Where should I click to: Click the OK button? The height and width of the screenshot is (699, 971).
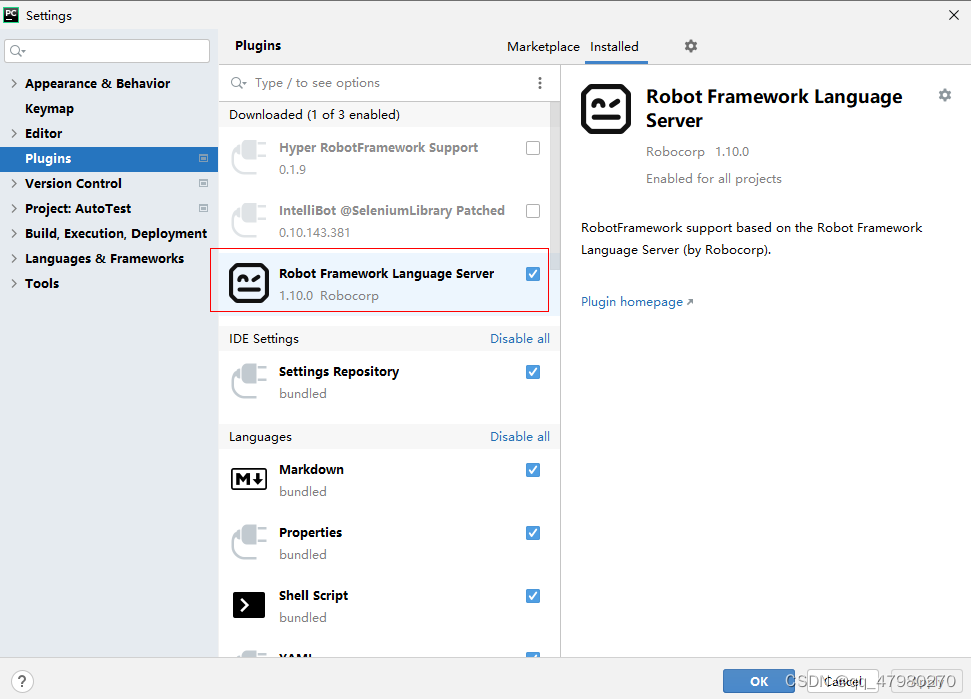[x=759, y=681]
